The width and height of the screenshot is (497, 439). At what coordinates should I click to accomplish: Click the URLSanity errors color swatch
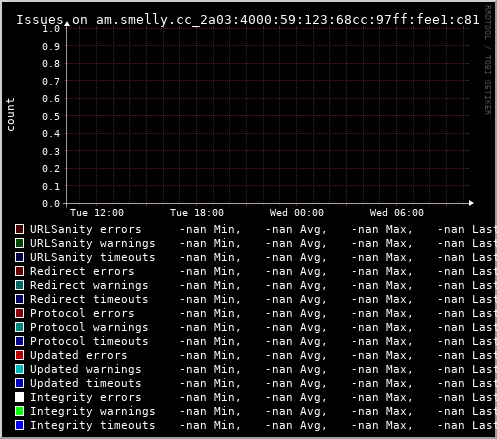tap(20, 229)
